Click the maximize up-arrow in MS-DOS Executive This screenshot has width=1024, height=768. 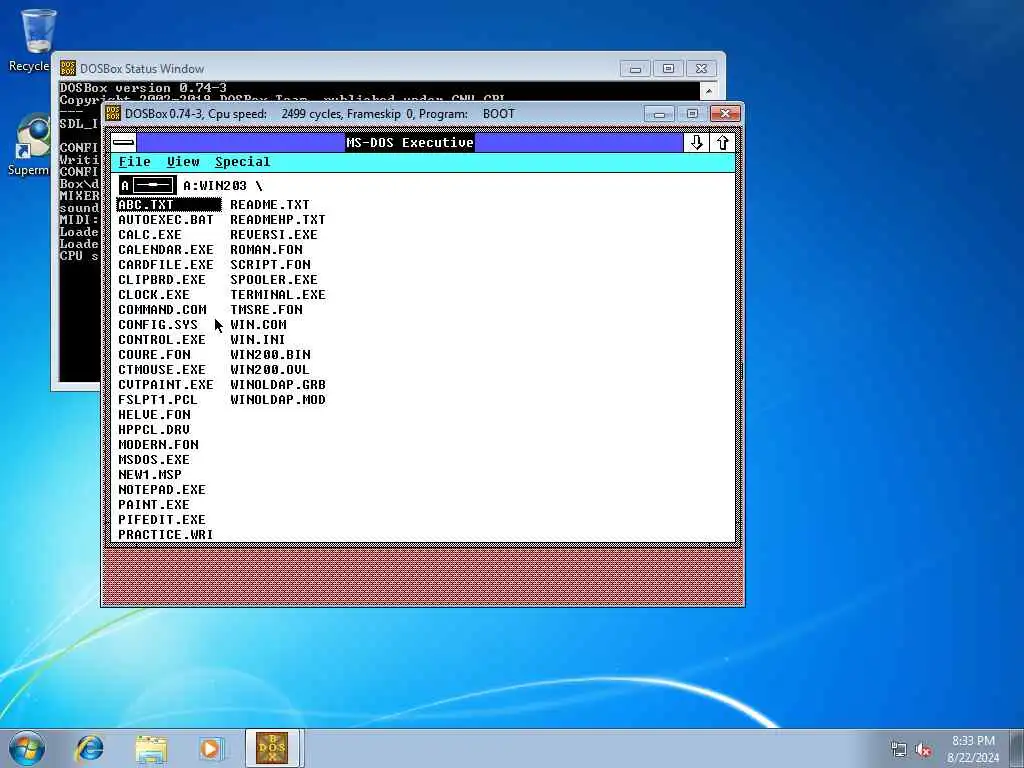click(x=722, y=142)
